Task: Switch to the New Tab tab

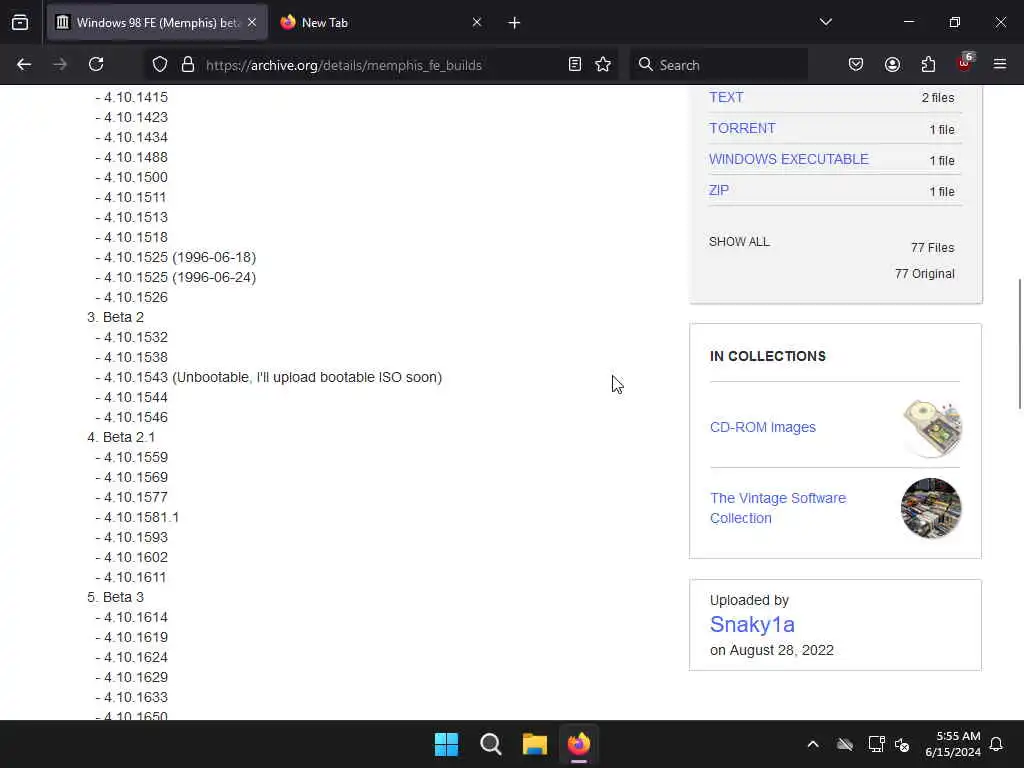Action: point(381,23)
